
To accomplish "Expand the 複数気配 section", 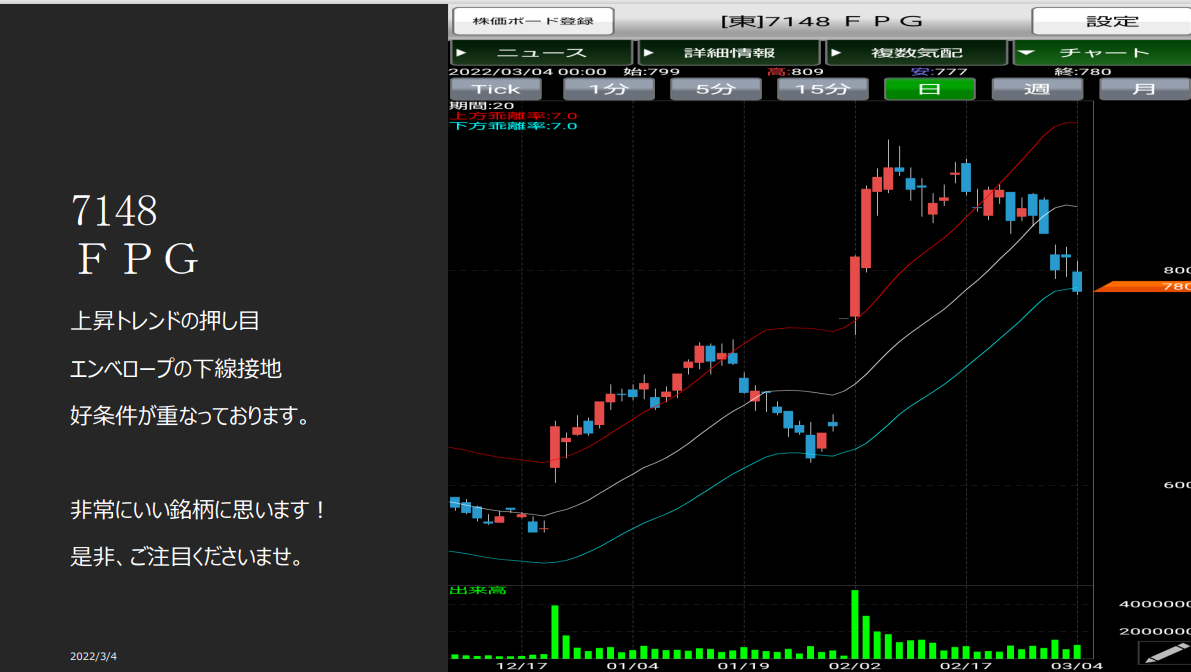I will (x=916, y=52).
